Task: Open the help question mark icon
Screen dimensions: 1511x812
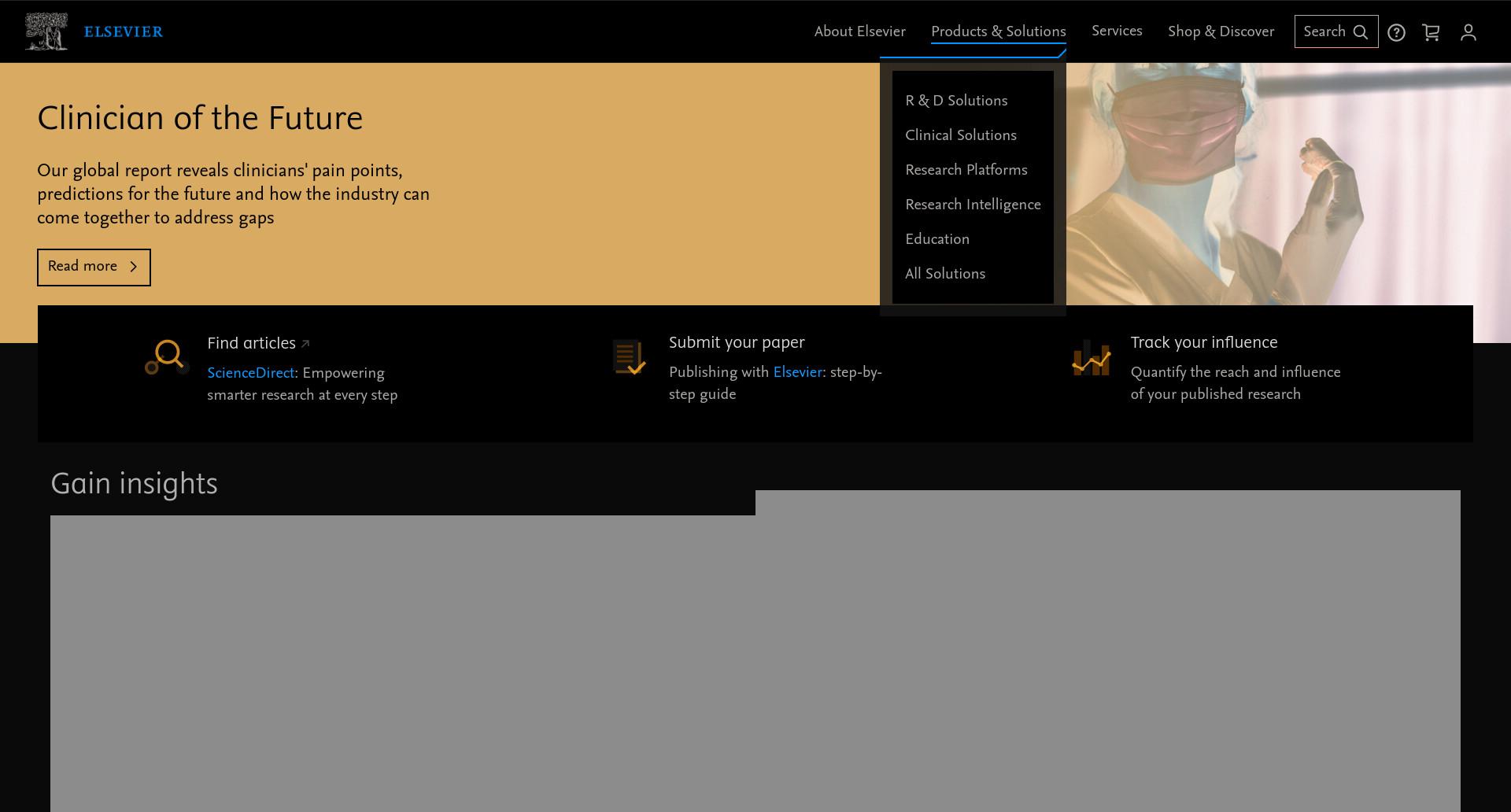Action: coord(1396,32)
